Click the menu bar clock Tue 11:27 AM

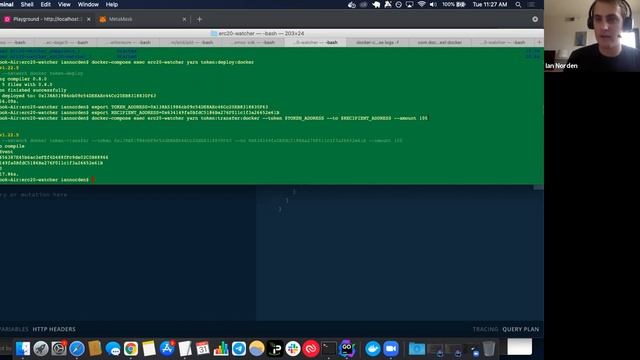pos(490,4)
